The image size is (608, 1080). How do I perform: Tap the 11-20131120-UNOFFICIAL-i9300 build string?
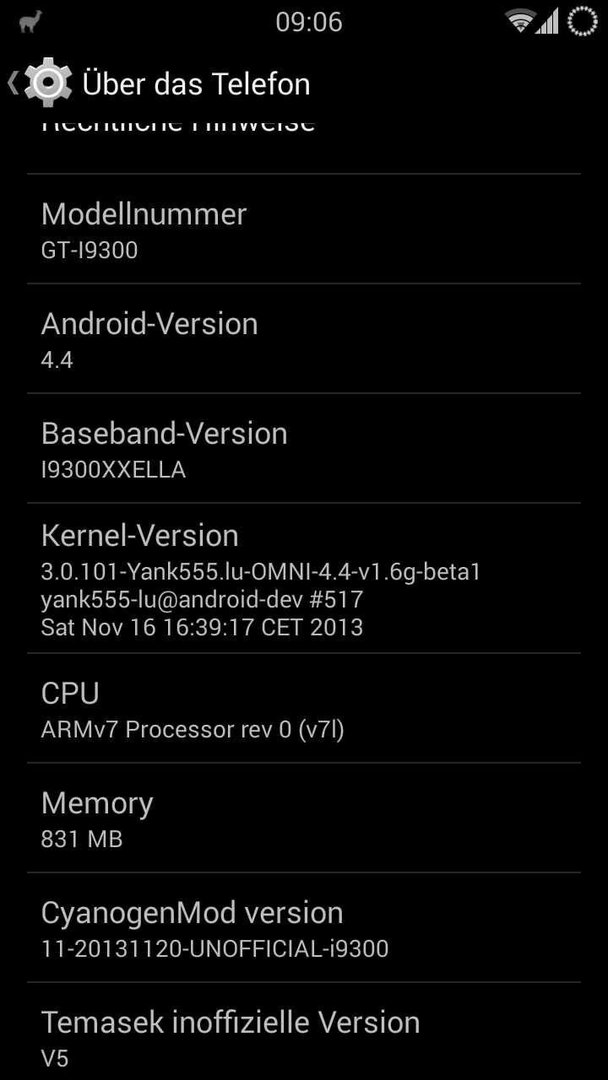(x=215, y=949)
